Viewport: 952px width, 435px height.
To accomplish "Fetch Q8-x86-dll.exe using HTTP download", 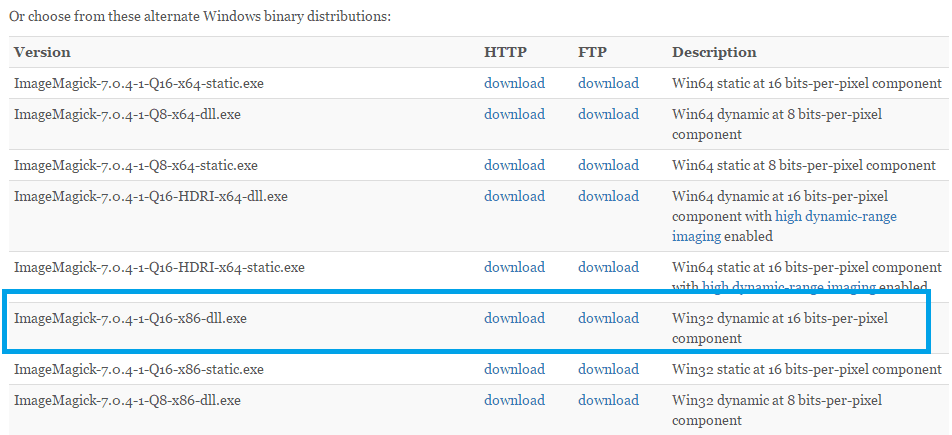I will click(x=514, y=400).
